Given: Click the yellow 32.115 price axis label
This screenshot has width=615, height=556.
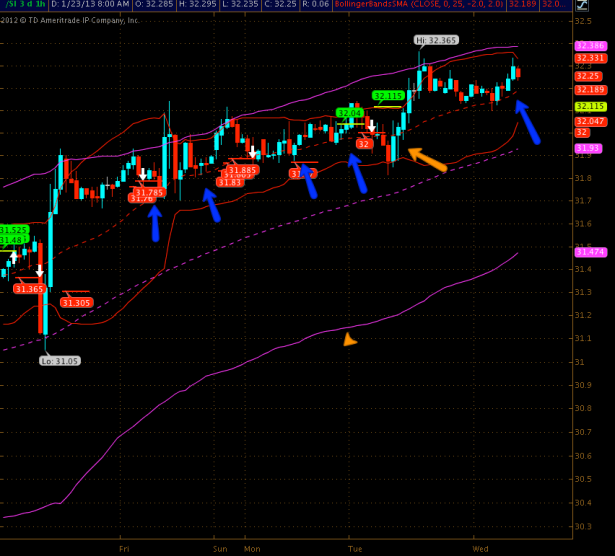Looking at the screenshot, I should coord(588,106).
